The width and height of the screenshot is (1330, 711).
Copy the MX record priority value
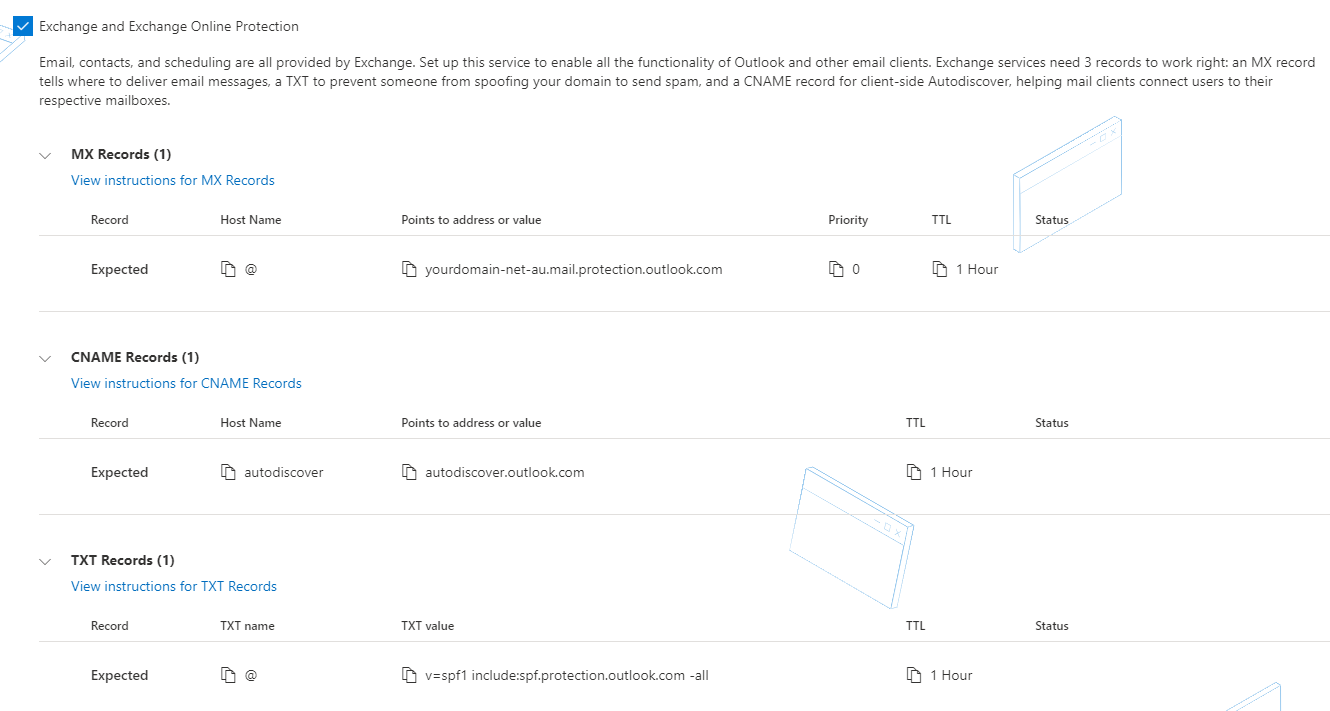(x=836, y=270)
